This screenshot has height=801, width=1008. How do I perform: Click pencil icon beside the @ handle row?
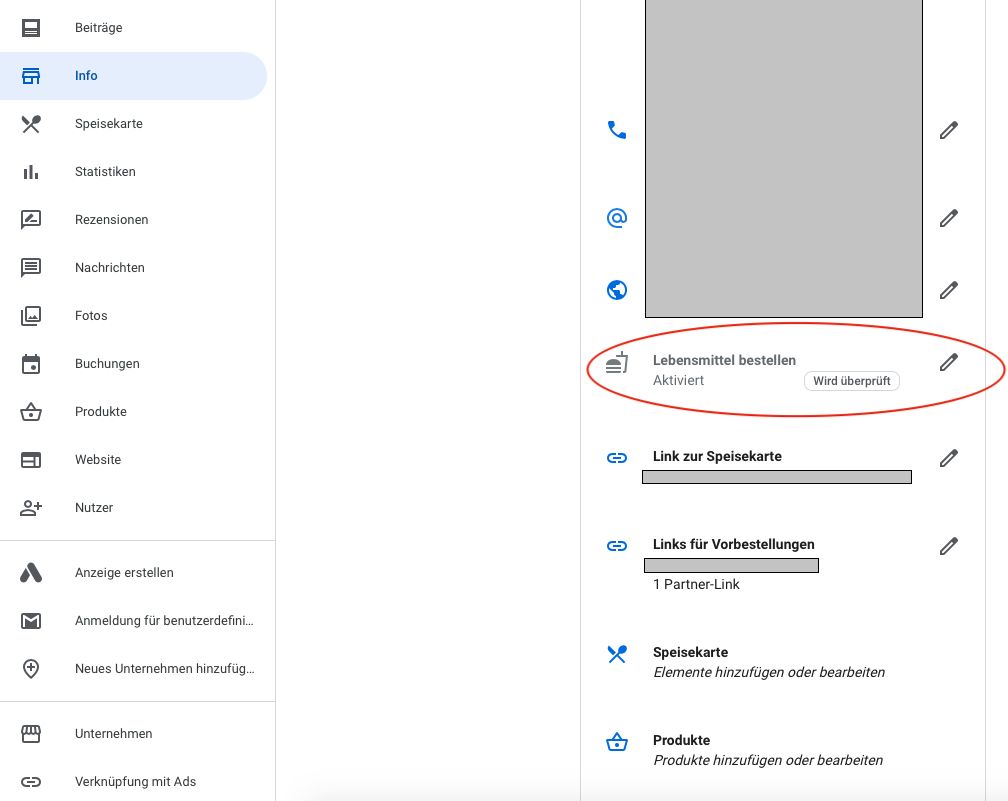(x=948, y=218)
